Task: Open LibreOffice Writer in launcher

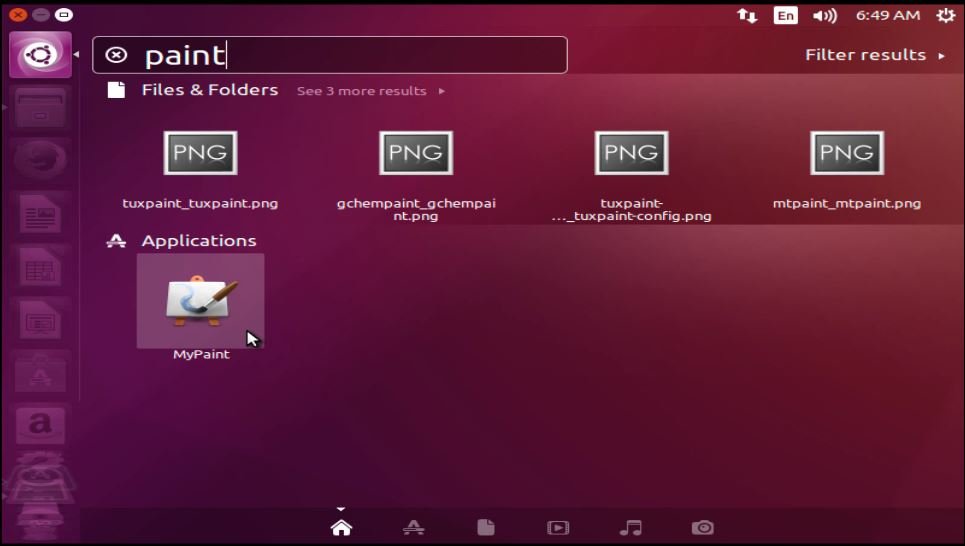Action: tap(41, 214)
